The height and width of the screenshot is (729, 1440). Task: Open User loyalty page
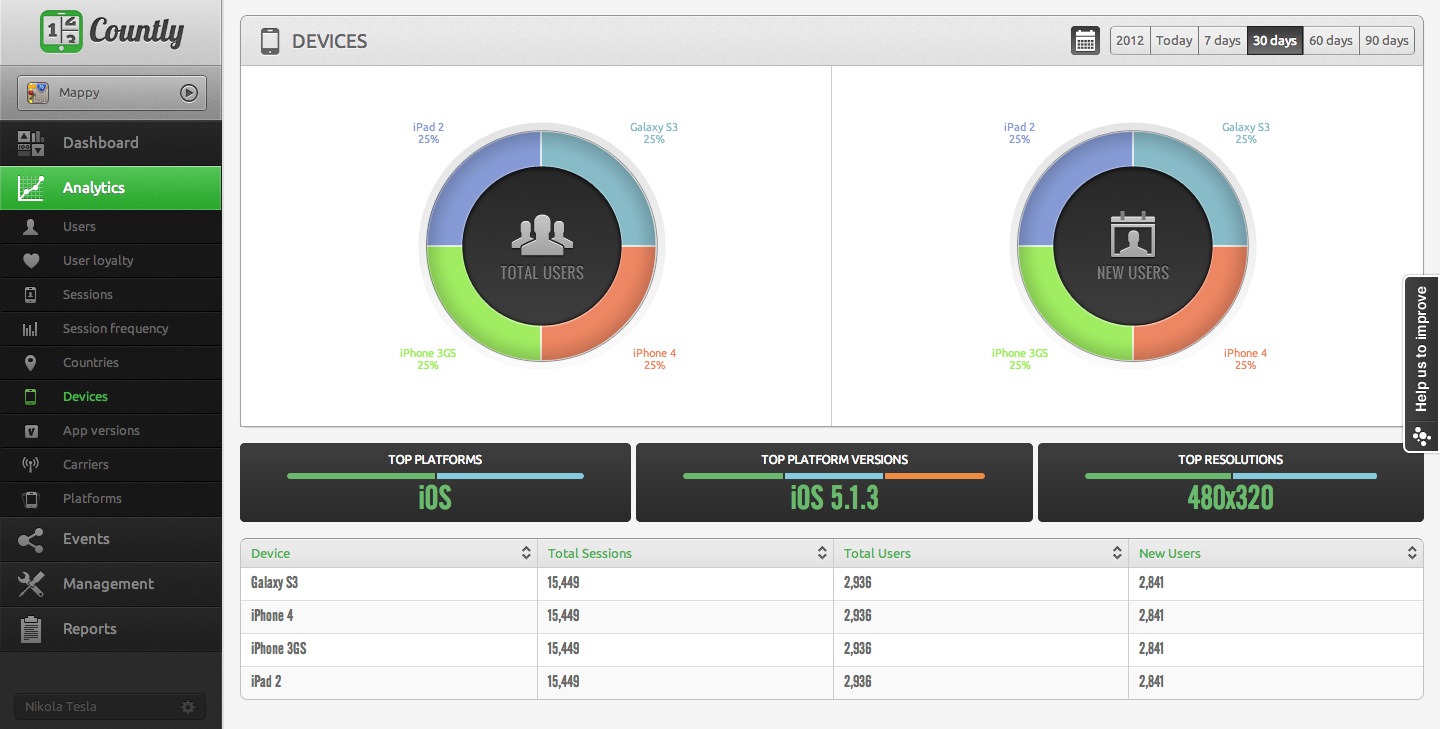[x=110, y=261]
